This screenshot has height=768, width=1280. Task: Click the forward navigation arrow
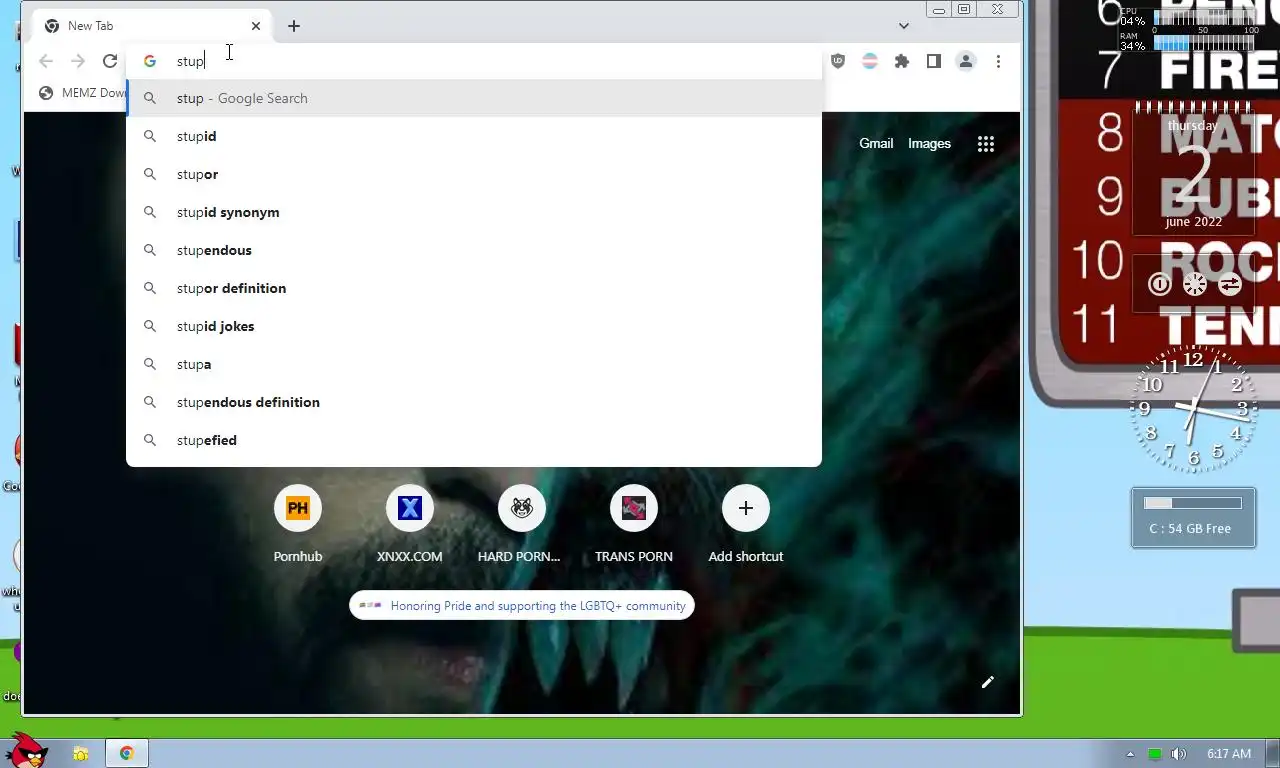(78, 61)
